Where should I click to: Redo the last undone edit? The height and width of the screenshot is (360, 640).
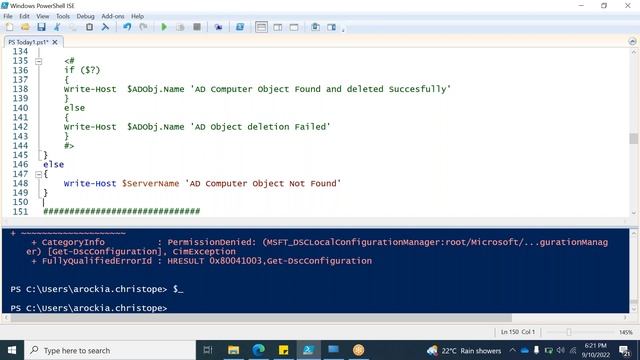click(143, 27)
